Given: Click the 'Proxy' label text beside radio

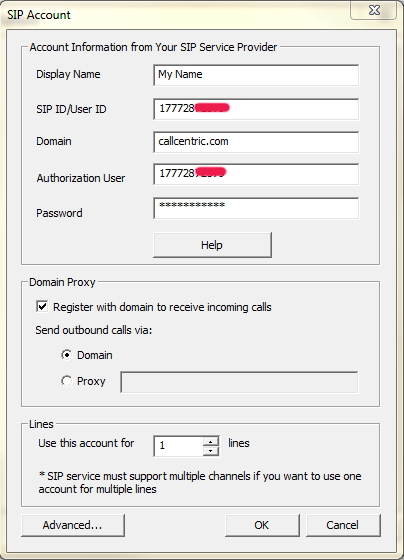Looking at the screenshot, I should (x=91, y=381).
